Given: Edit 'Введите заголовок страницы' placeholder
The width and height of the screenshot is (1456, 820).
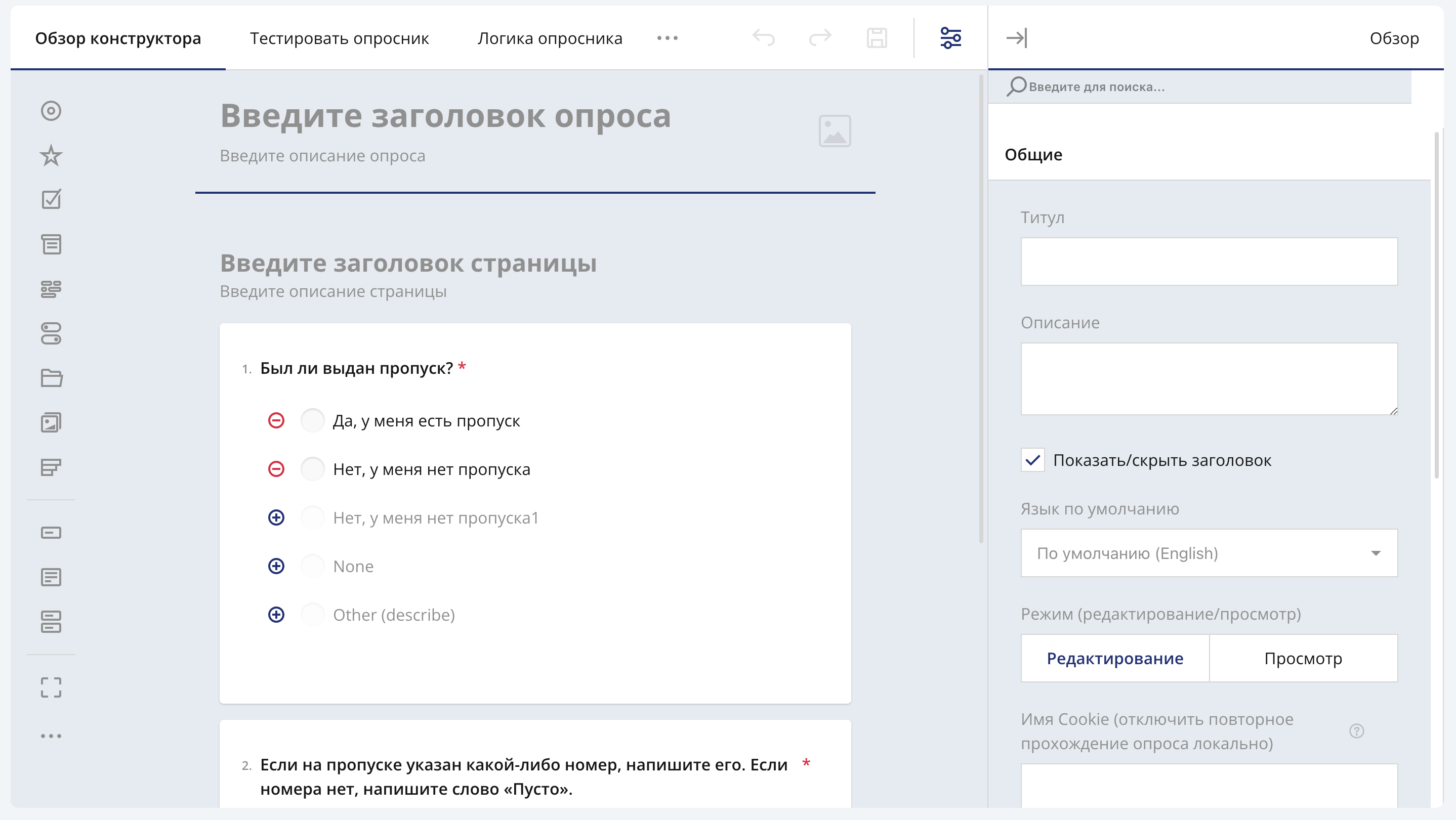Looking at the screenshot, I should tap(408, 264).
